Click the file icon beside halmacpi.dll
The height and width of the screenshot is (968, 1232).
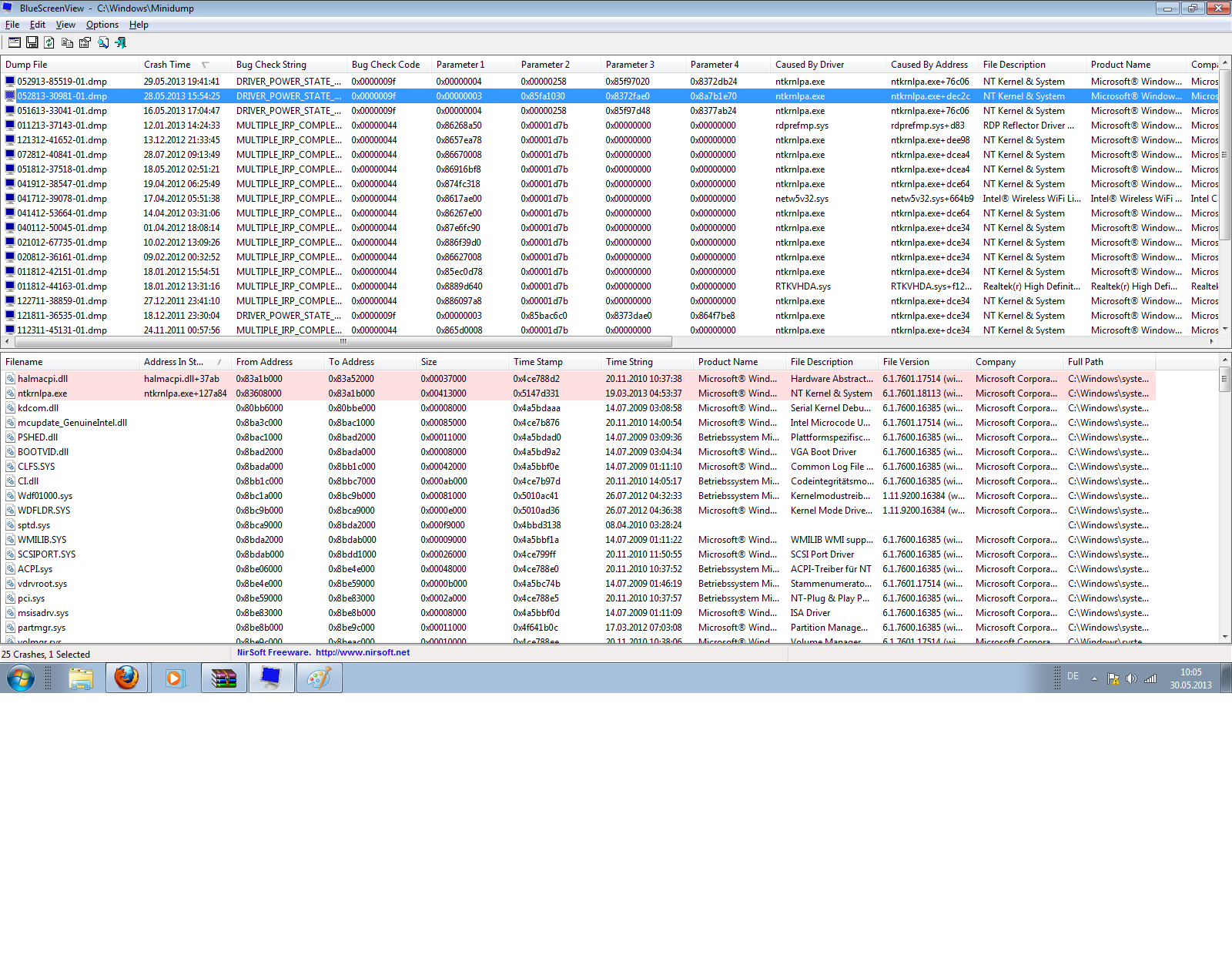11,378
